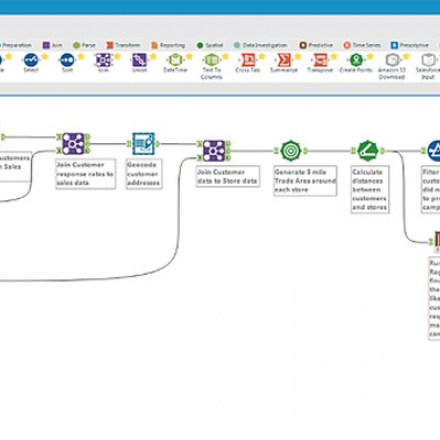Toggle favorite star for Transpose tool

[x=334, y=57]
